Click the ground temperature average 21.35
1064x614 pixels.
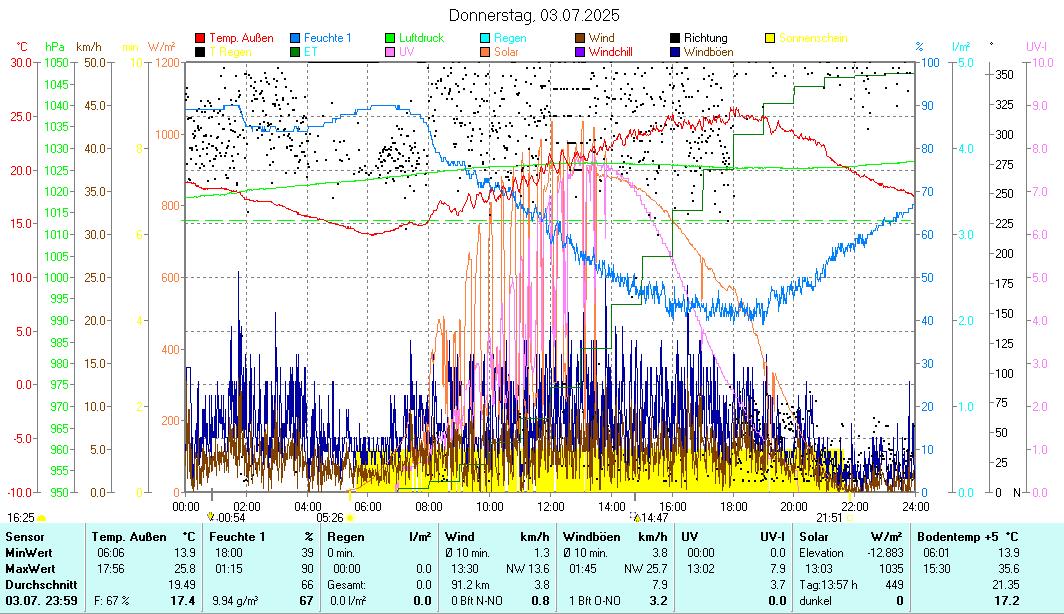[1006, 585]
